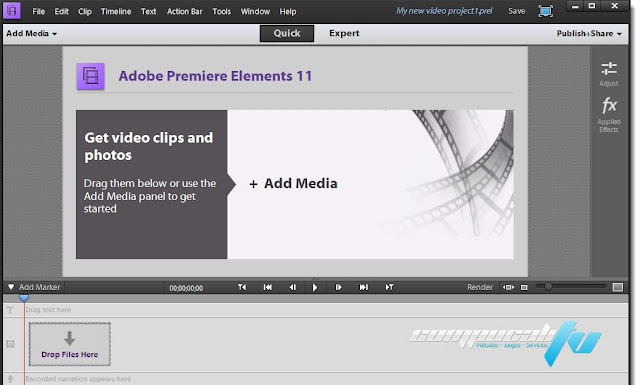Expand the Add Media dropdown
The image size is (640, 385).
pyautogui.click(x=31, y=33)
